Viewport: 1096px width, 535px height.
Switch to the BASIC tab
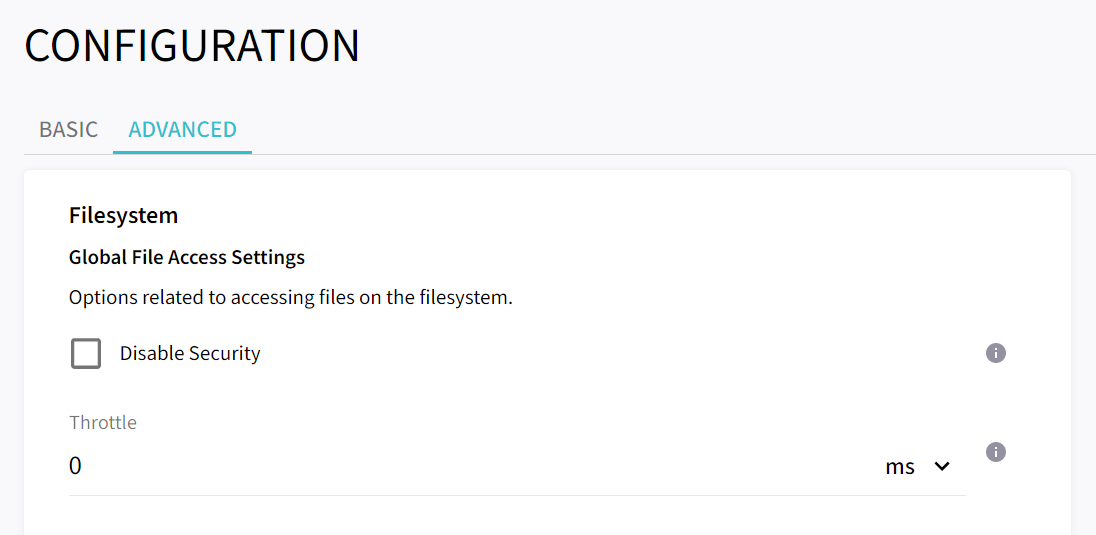[x=68, y=130]
